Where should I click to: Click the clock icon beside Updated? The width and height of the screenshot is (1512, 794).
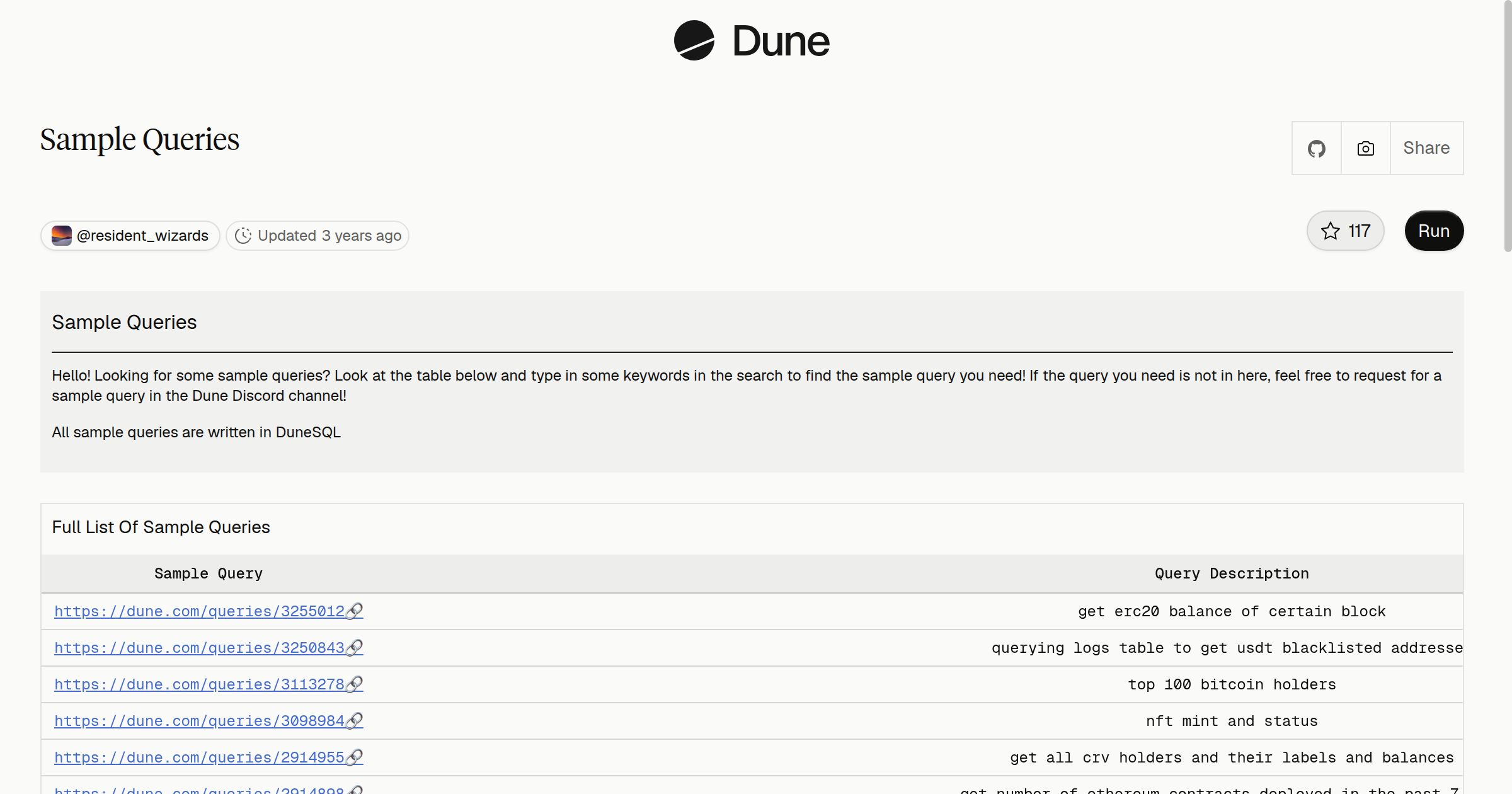(x=243, y=236)
